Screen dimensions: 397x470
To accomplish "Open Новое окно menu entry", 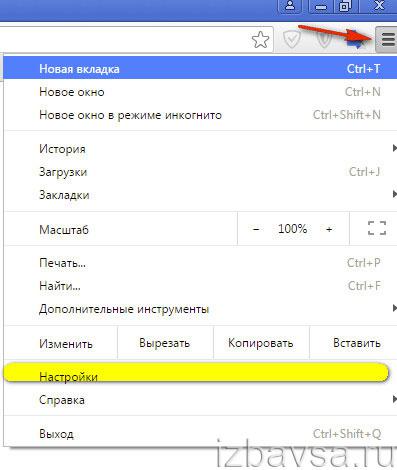I will click(200, 92).
